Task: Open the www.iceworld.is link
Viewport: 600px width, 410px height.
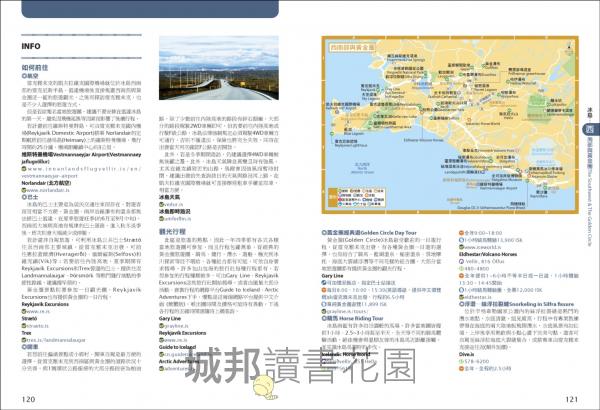Action: 483,247
